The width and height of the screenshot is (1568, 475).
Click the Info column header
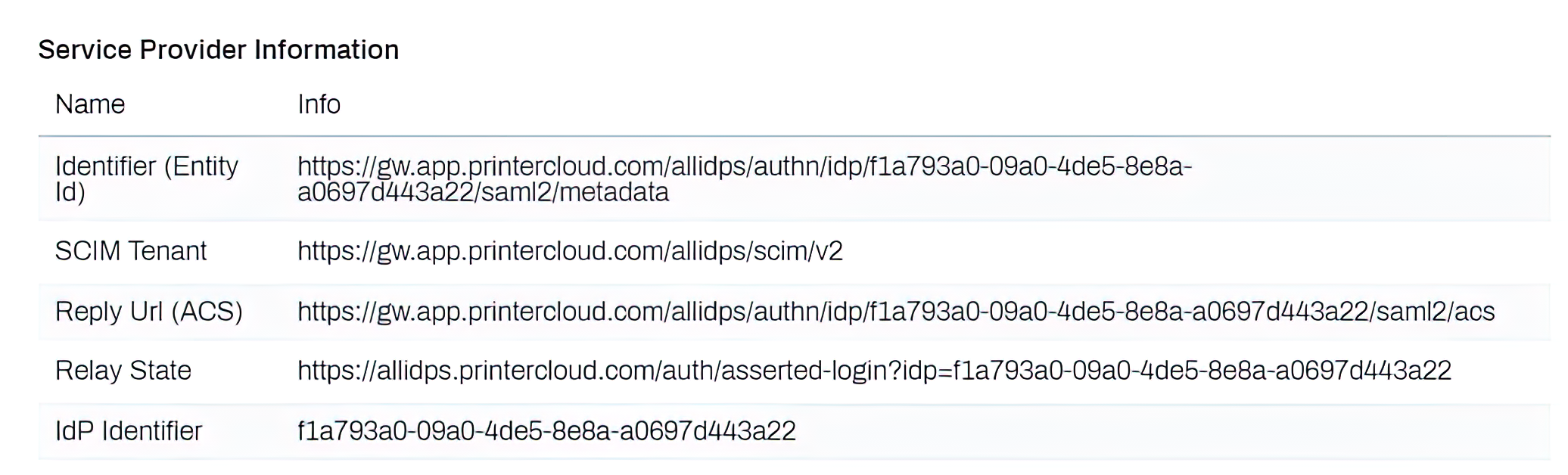(319, 104)
